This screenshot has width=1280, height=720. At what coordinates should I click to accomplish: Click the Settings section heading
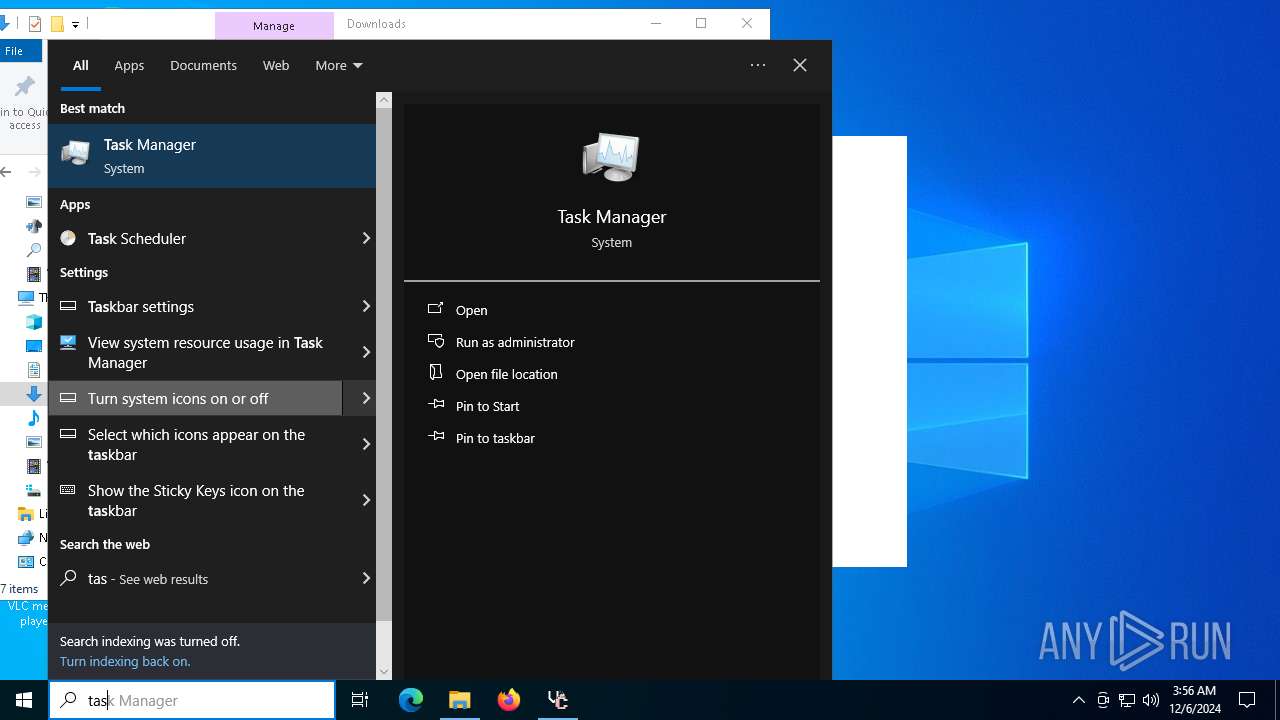click(84, 272)
